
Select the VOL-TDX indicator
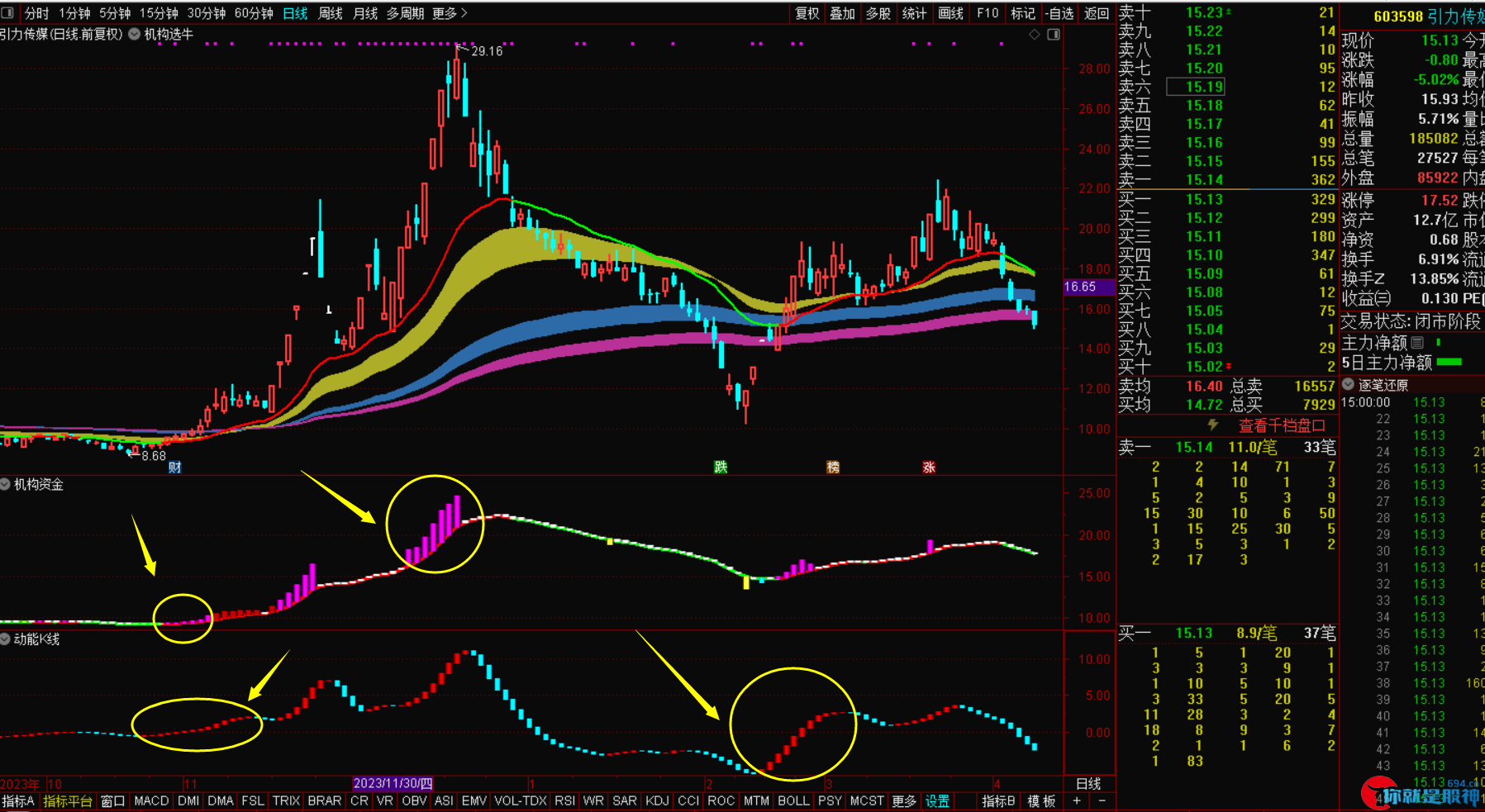coord(521,800)
